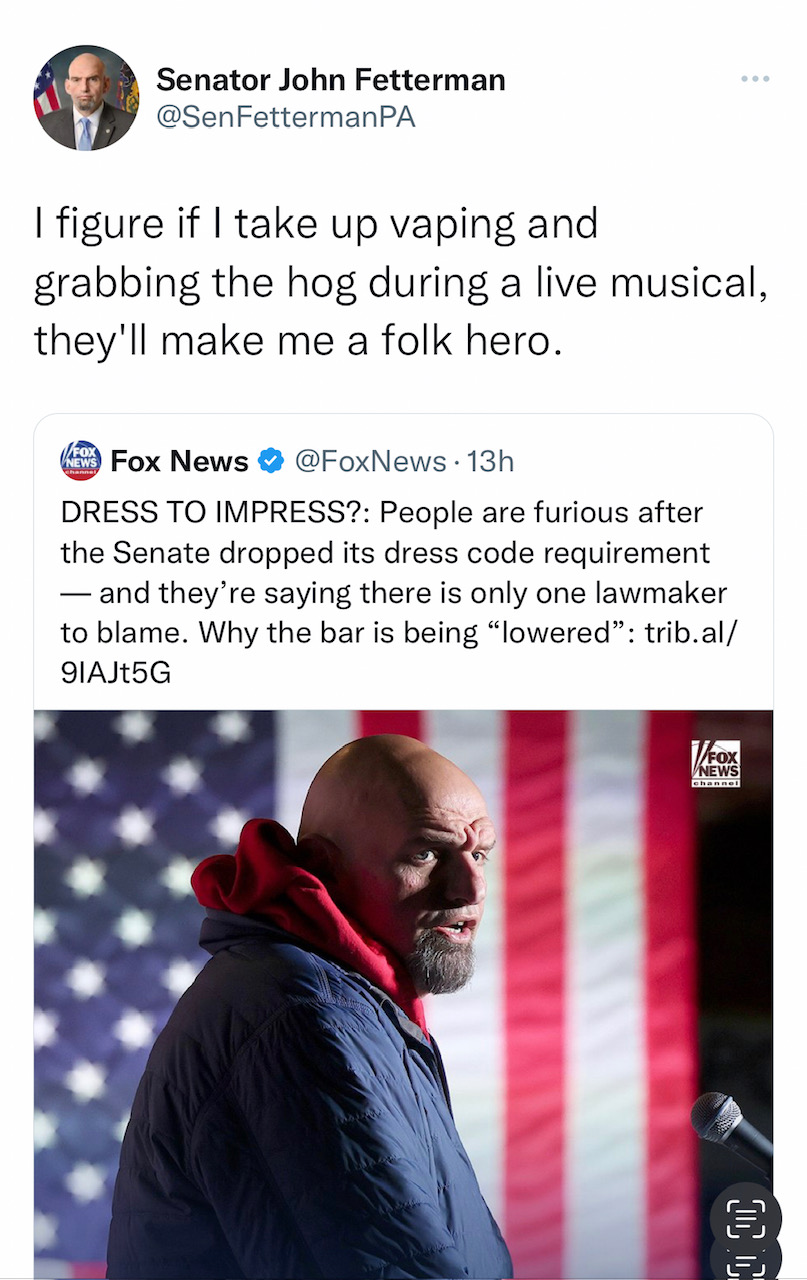Open the three-dot more options menu
Viewport: 807px width, 1280px height.
tap(756, 79)
